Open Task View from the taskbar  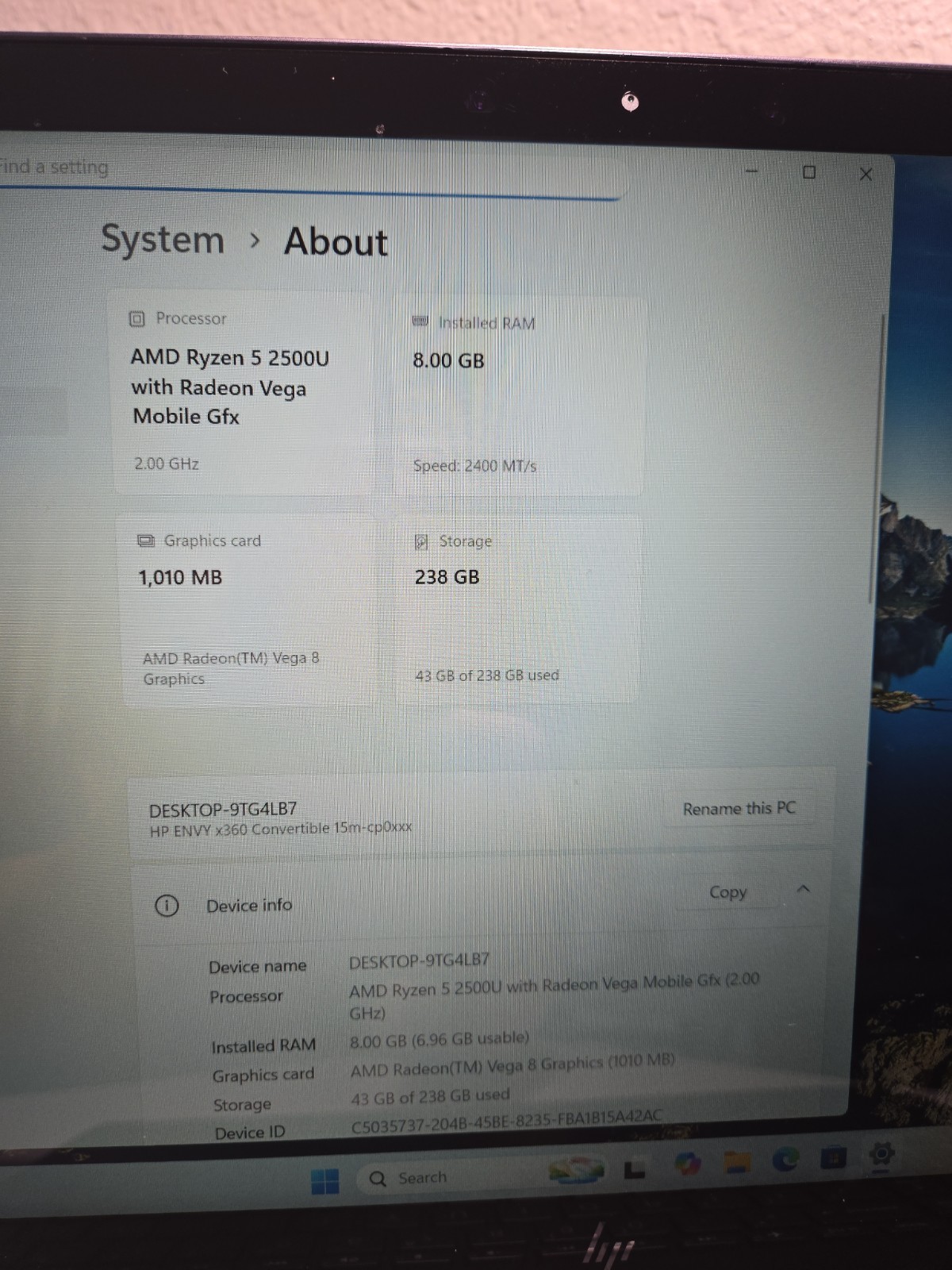(634, 1171)
